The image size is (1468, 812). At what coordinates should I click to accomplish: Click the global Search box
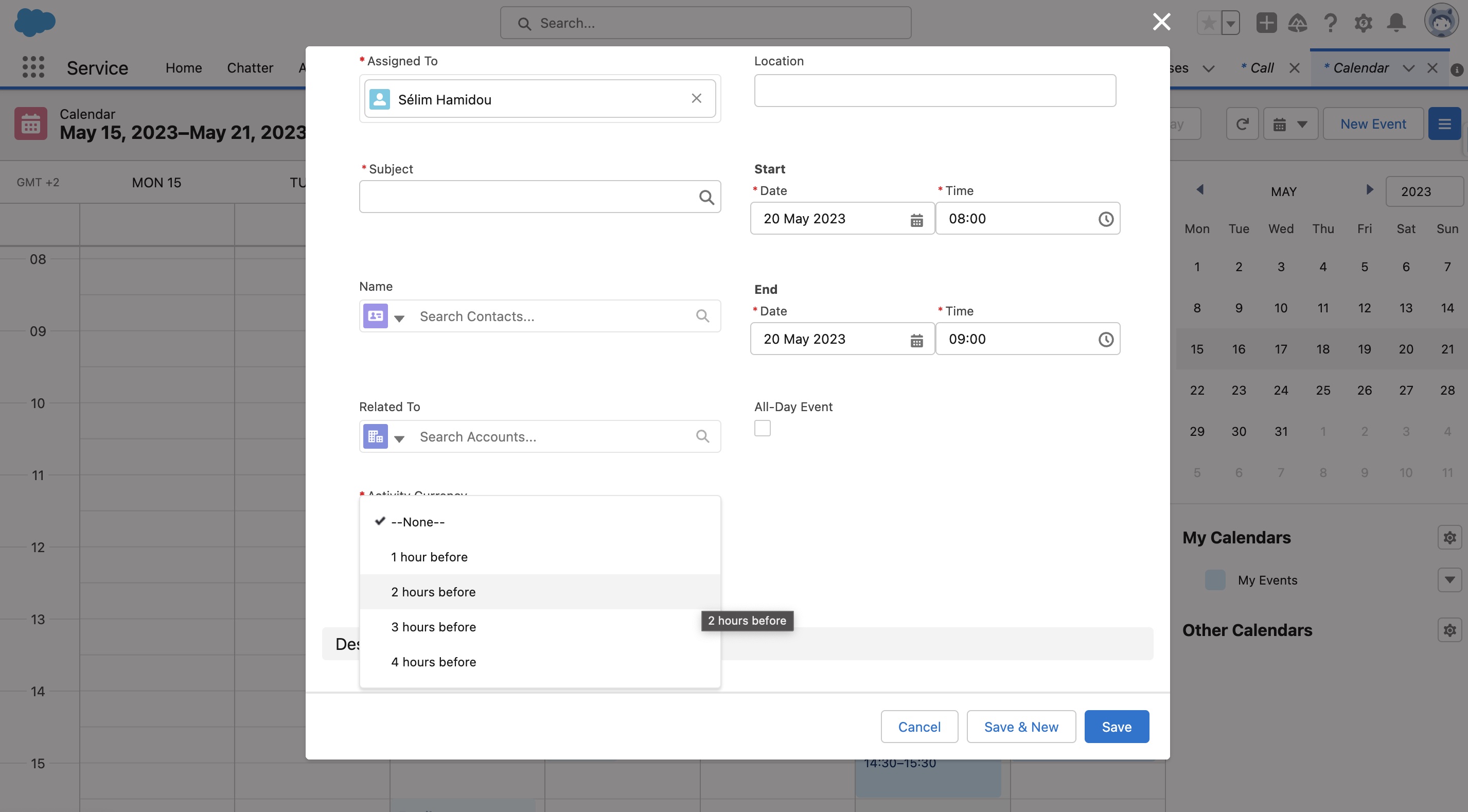pos(705,23)
